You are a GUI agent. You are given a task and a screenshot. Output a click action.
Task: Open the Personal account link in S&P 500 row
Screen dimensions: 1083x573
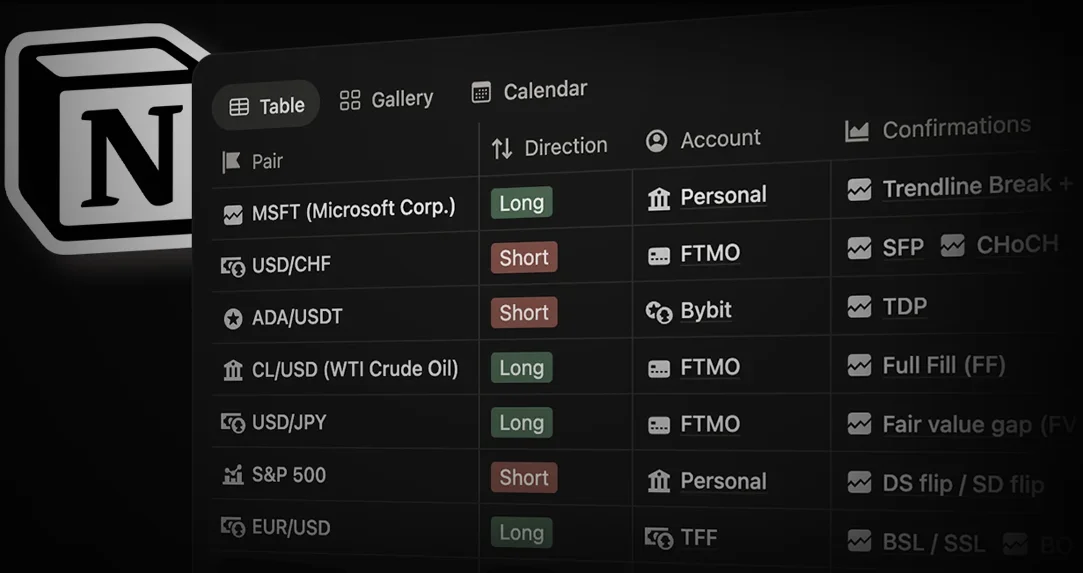(x=723, y=481)
